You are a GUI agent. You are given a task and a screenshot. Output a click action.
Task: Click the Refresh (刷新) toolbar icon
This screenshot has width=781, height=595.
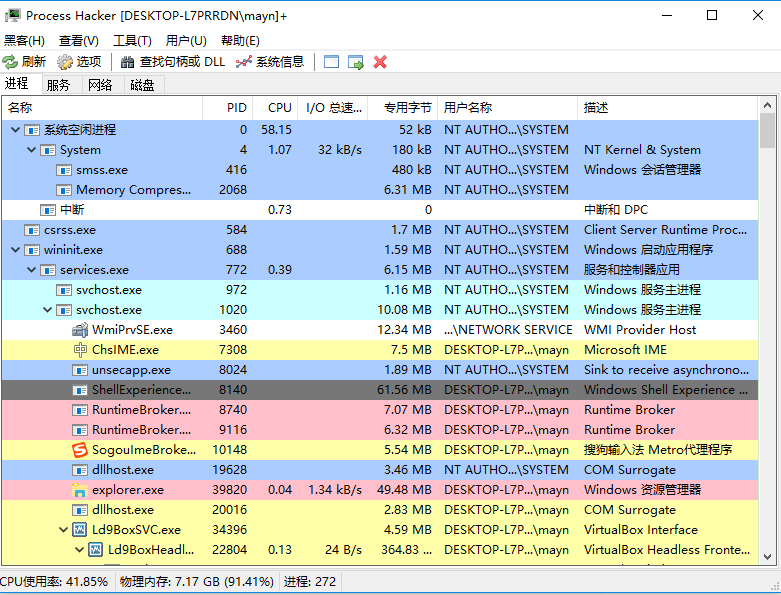11,62
